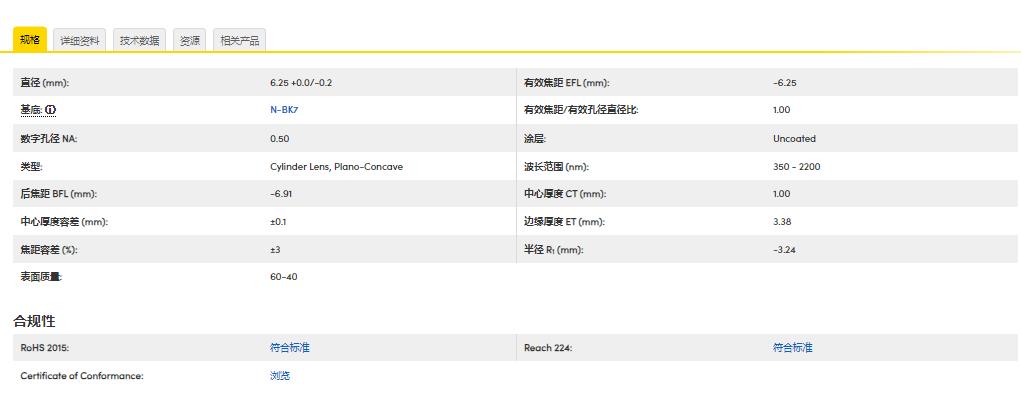Click 浏览 for Certificate of Conformance

280,376
